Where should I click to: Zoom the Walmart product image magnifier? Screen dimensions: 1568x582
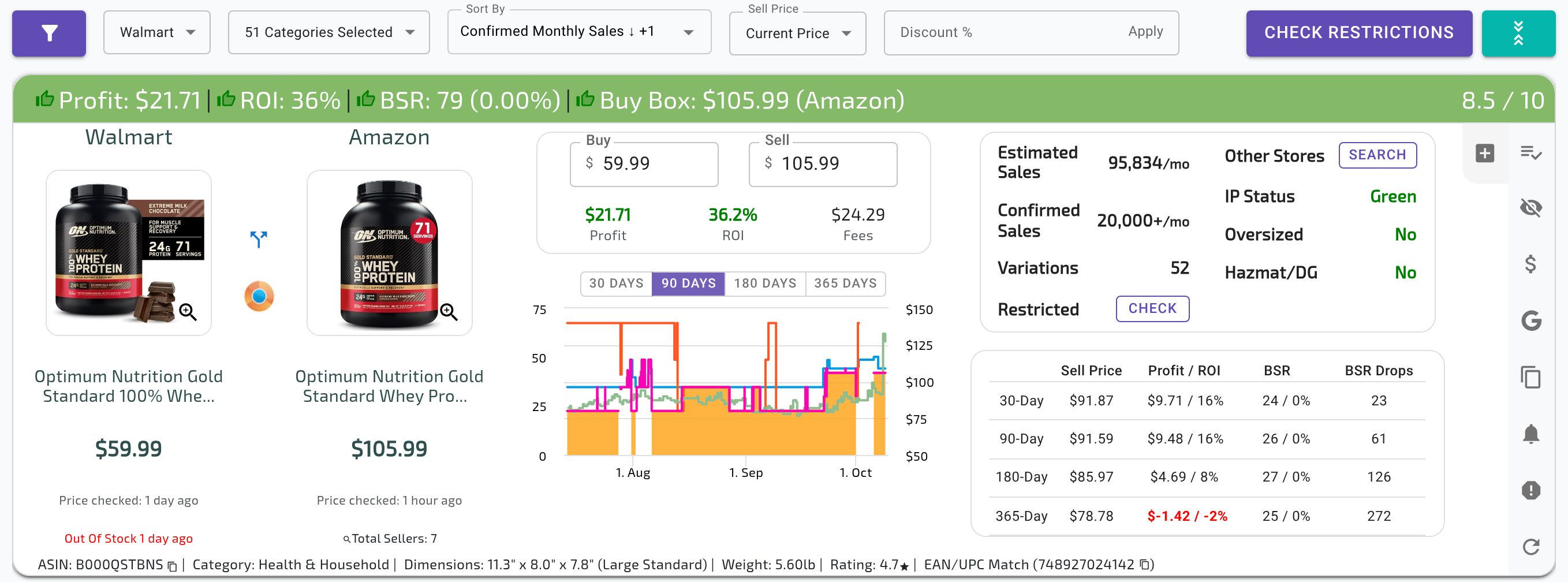[x=188, y=312]
